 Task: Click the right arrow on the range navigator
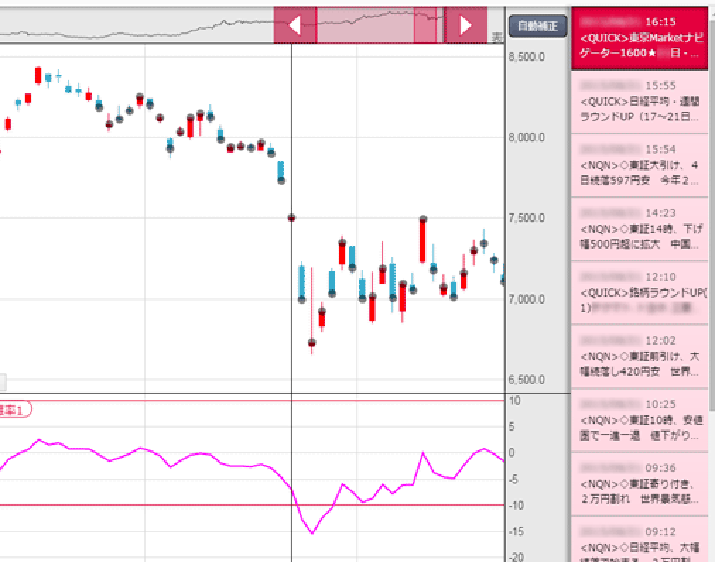(465, 26)
